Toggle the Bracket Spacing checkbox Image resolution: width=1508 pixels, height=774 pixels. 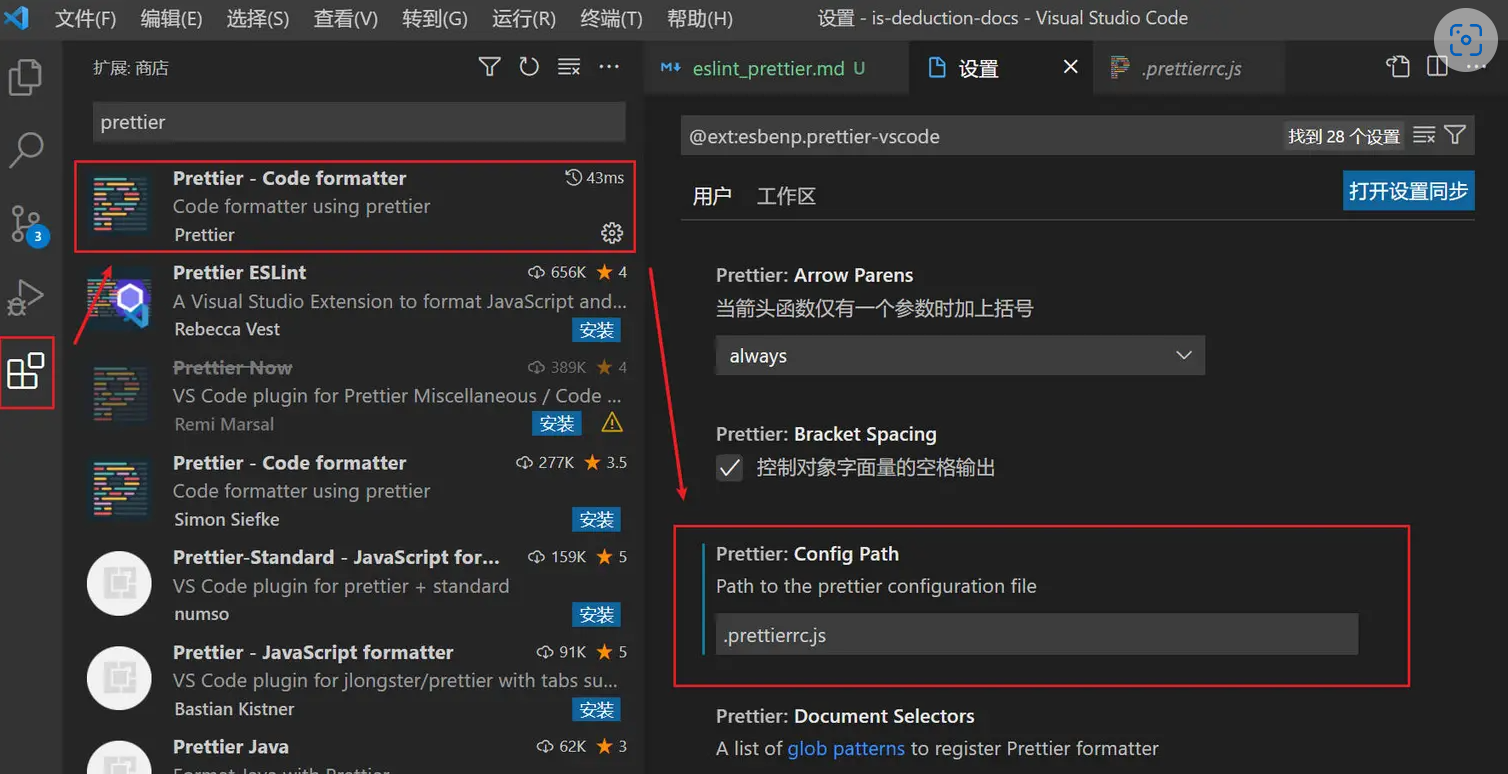click(x=730, y=467)
